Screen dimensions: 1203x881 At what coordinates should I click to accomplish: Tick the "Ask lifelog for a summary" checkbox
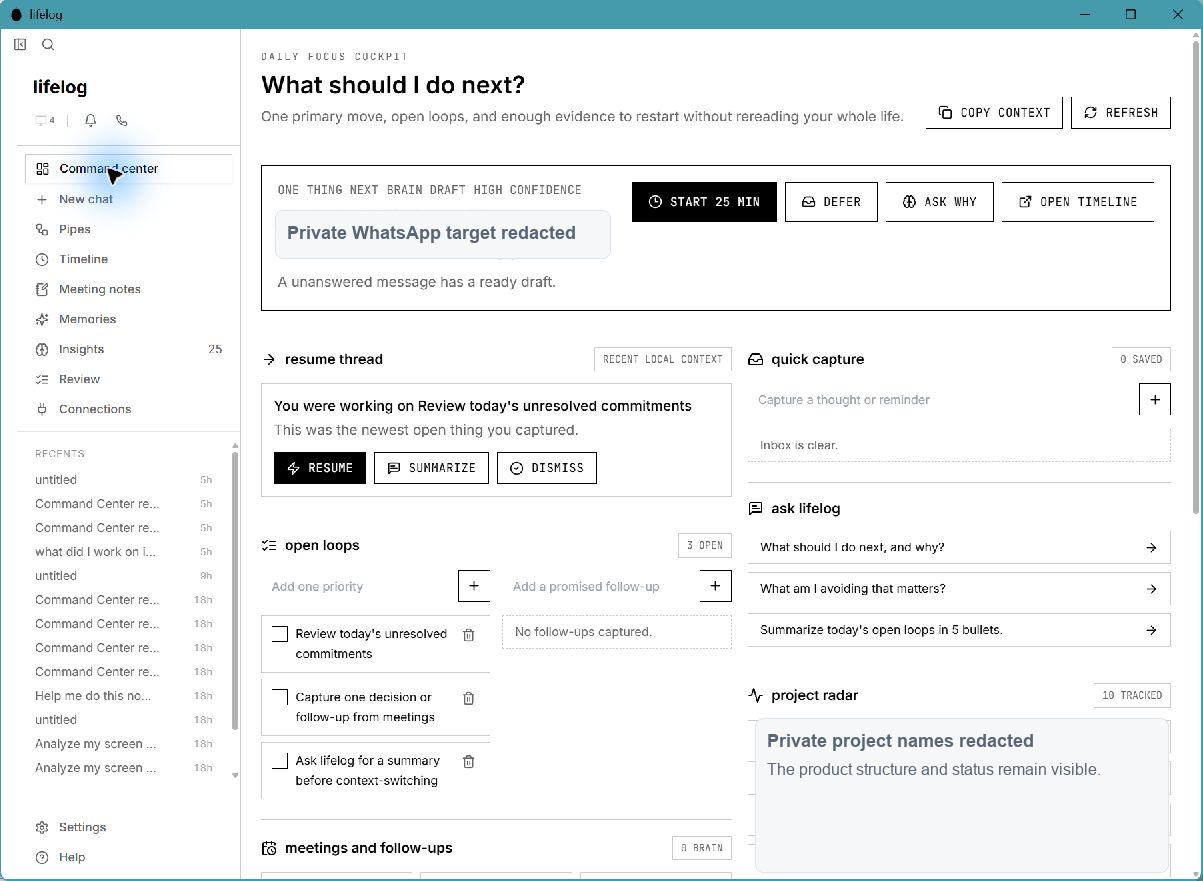[280, 761]
